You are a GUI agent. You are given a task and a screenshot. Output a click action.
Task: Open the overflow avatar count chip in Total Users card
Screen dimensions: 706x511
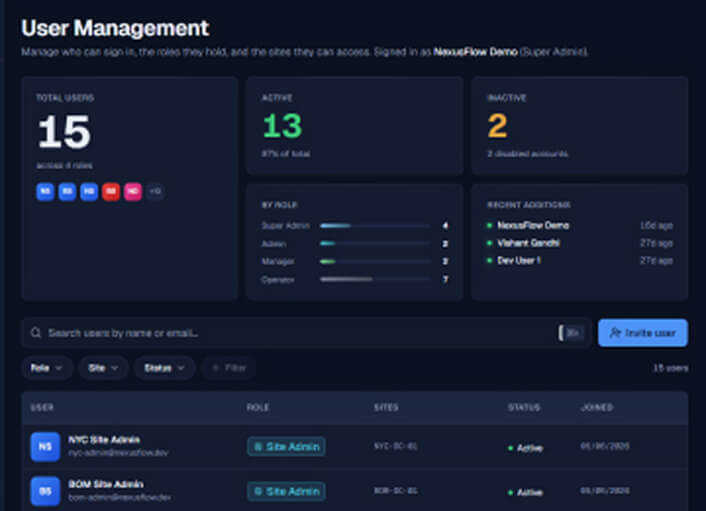155,191
